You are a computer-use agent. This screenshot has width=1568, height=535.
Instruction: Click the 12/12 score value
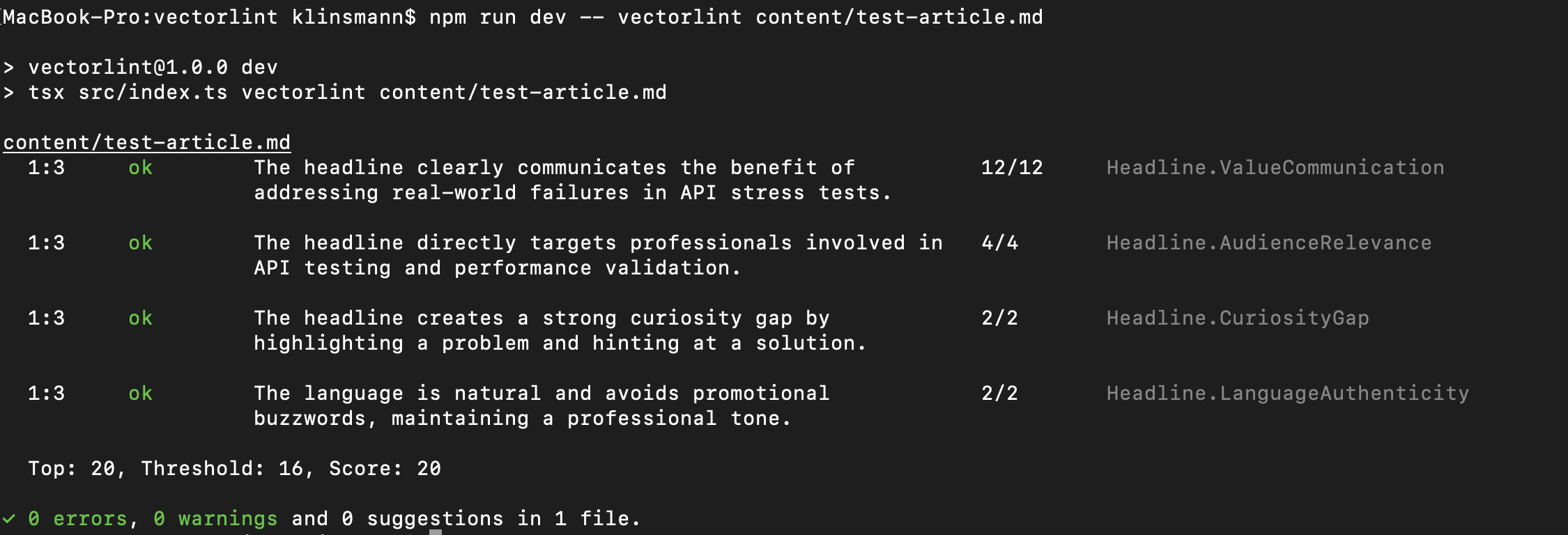point(1011,168)
